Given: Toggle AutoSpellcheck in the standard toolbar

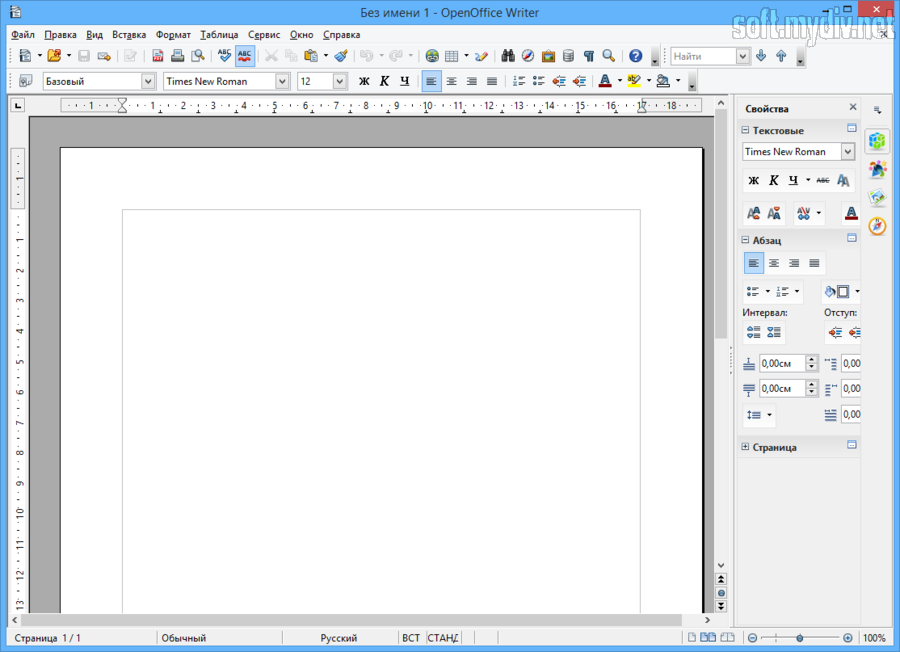Looking at the screenshot, I should [245, 56].
